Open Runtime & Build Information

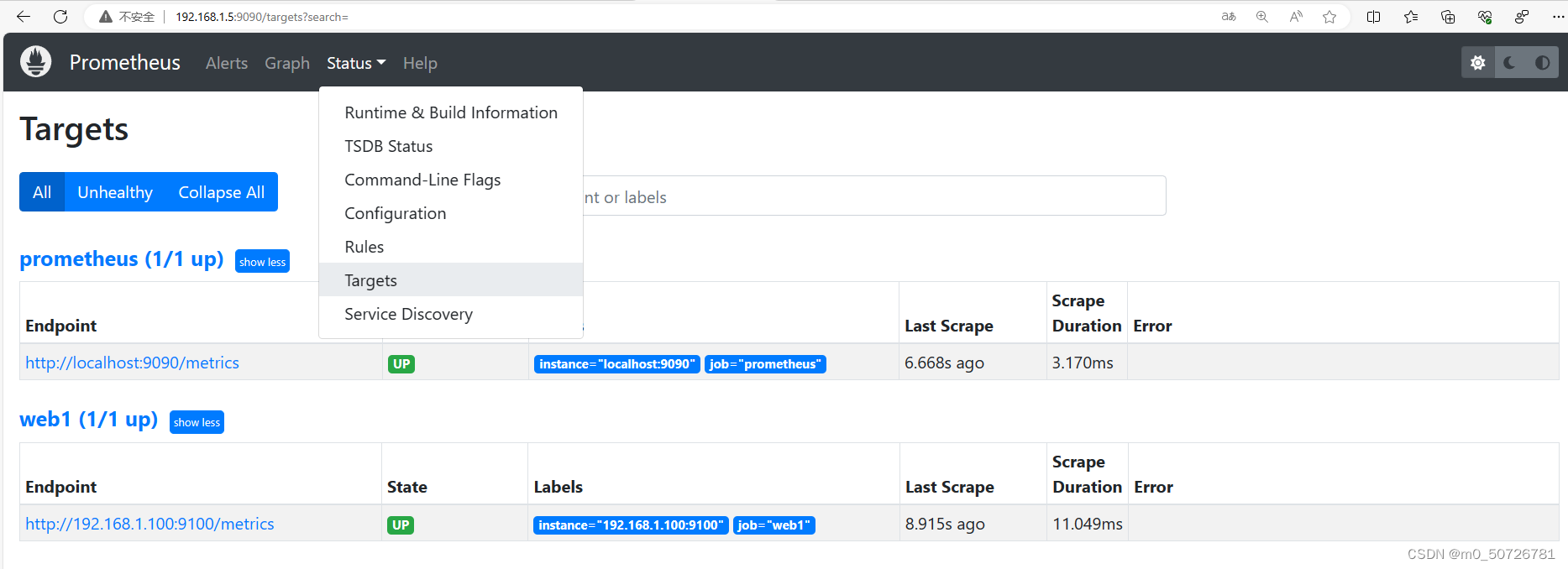coord(451,112)
